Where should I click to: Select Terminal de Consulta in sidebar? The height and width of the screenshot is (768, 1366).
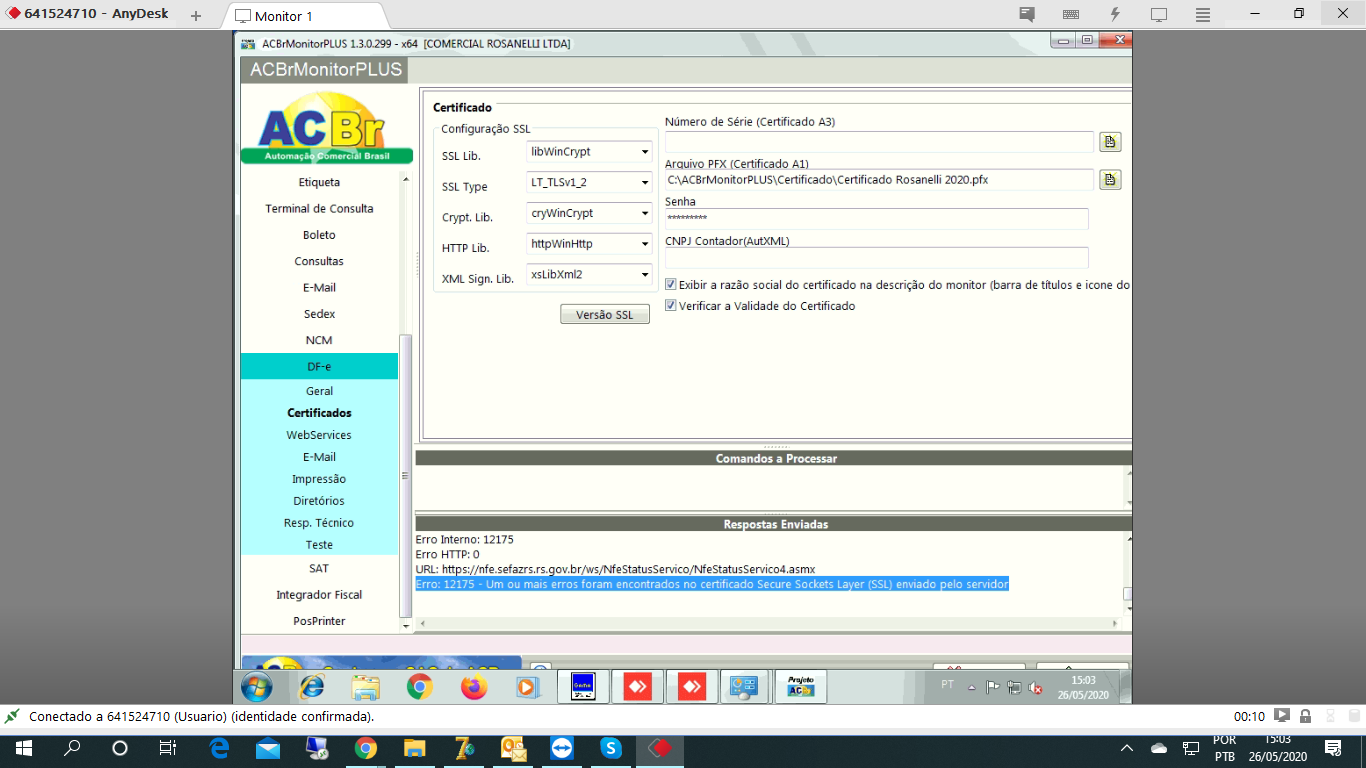[319, 209]
